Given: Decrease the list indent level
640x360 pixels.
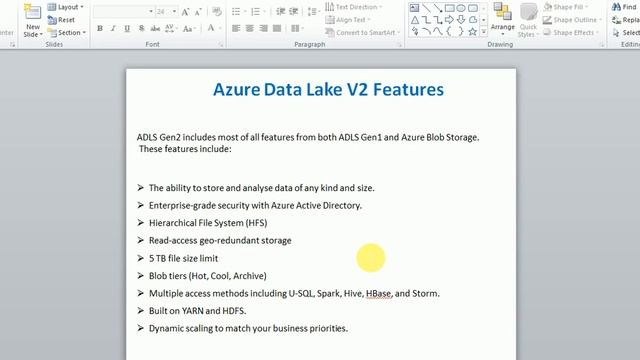Looking at the screenshot, I should coord(280,11).
